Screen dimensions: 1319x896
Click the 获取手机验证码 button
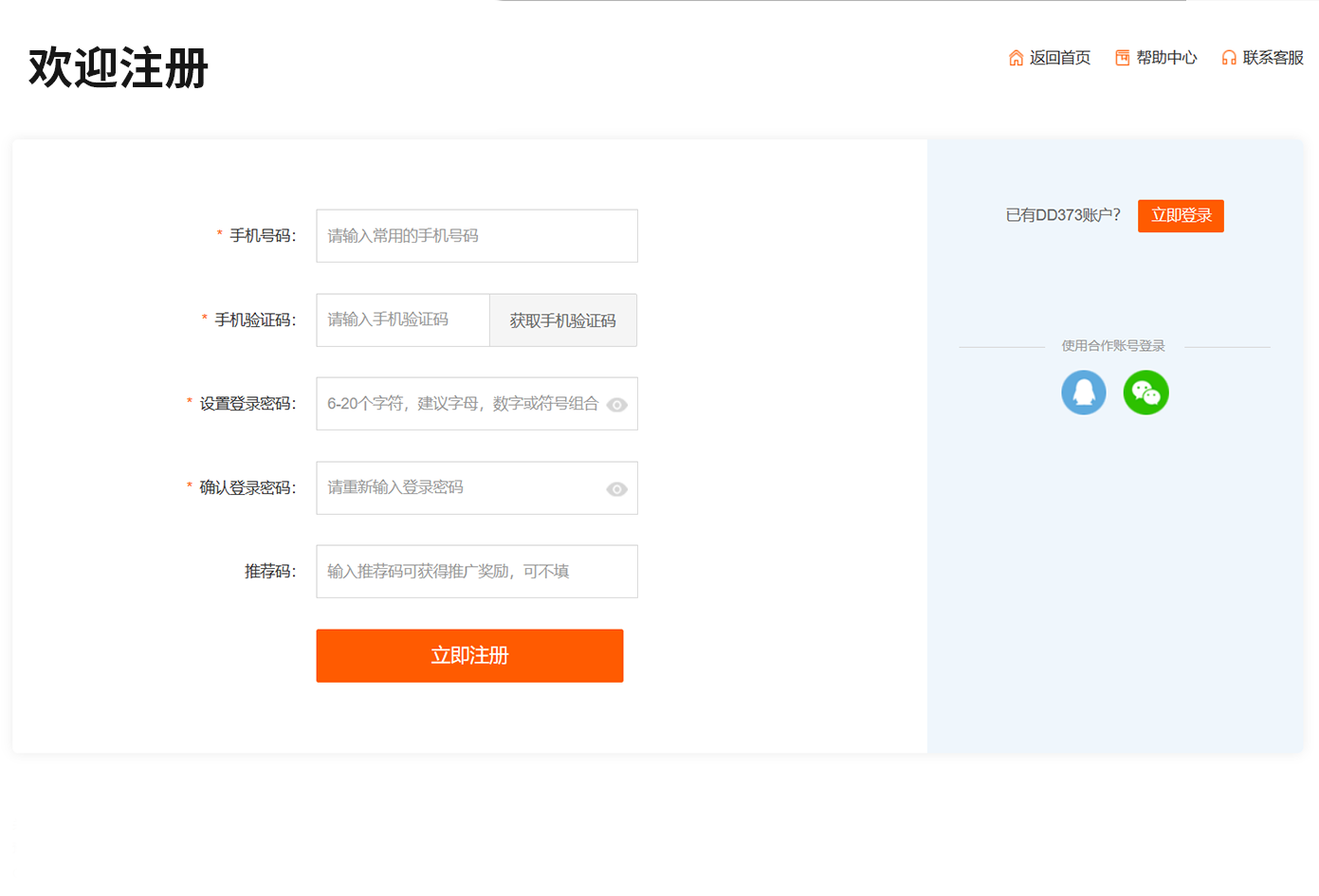pyautogui.click(x=562, y=320)
